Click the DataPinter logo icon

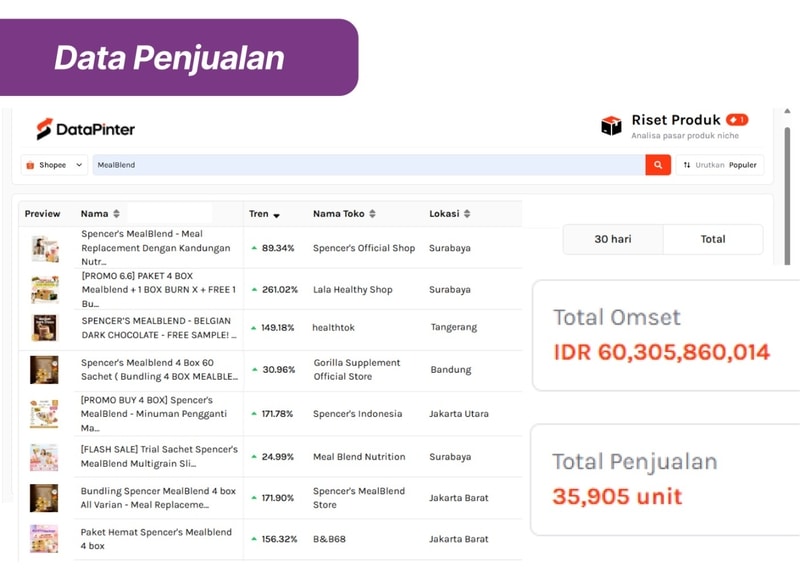coord(44,129)
